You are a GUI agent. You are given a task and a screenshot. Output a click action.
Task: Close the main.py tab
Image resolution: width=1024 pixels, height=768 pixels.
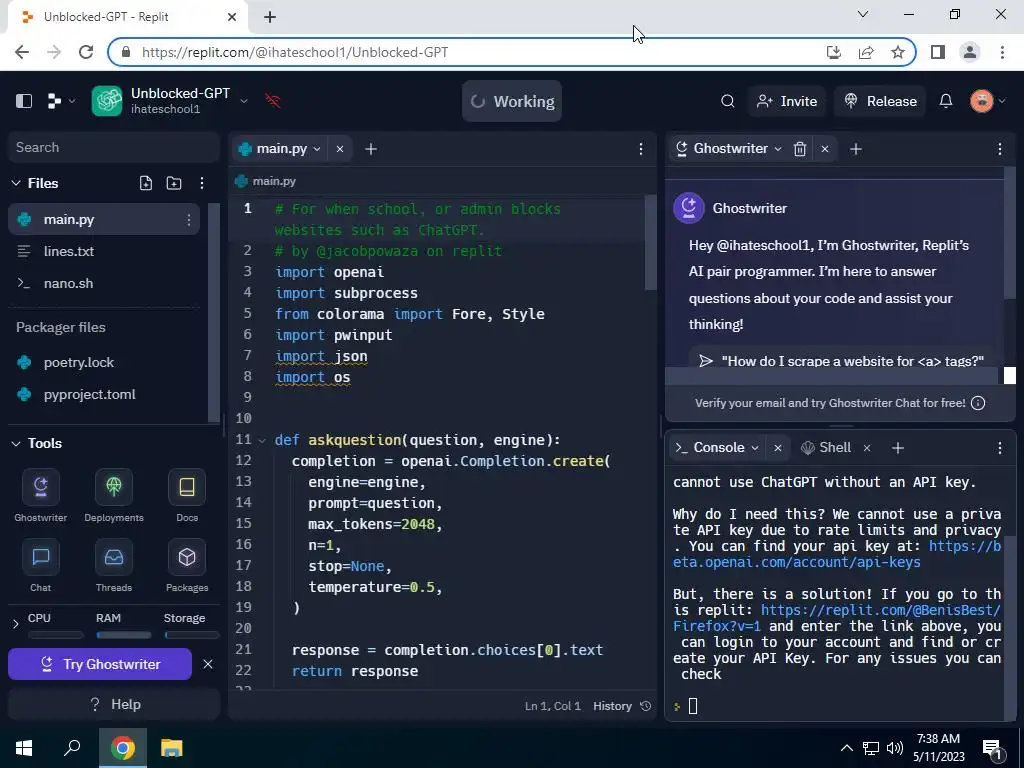click(340, 149)
